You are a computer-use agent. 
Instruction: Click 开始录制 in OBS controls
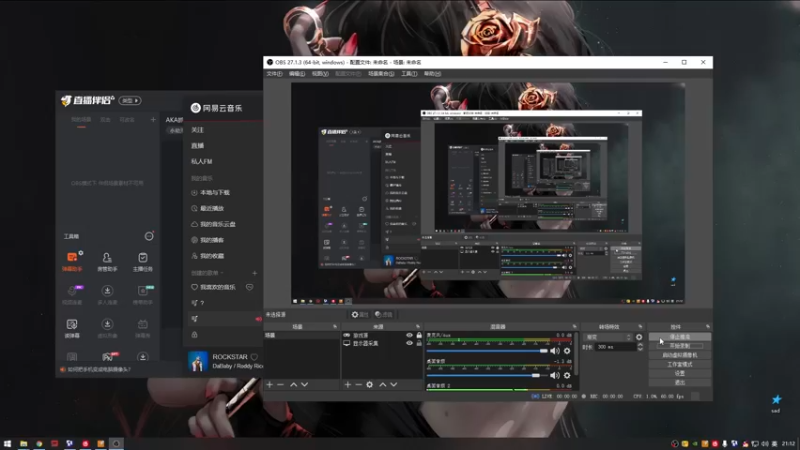(680, 346)
